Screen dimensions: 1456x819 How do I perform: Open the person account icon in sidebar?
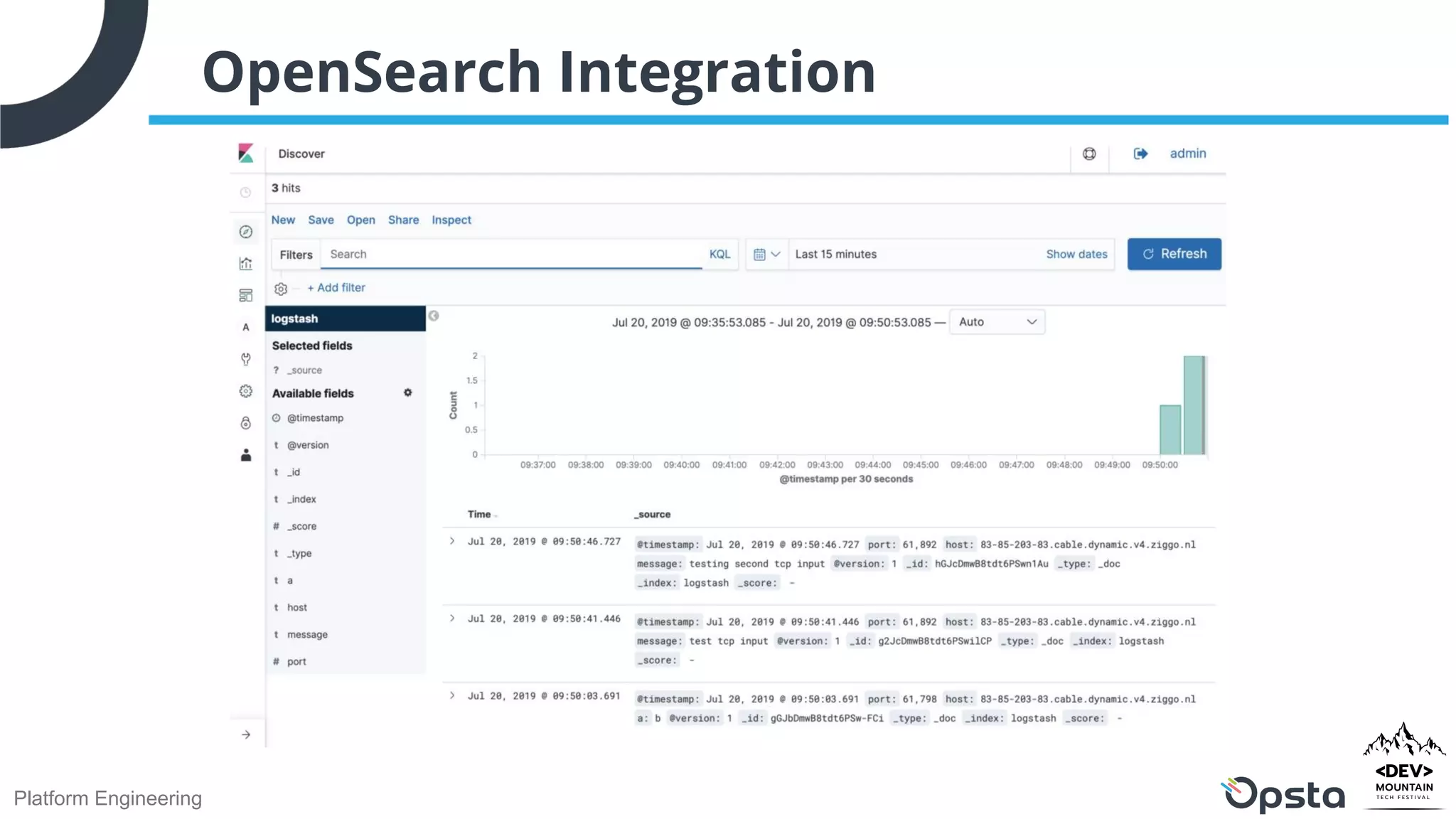point(245,455)
